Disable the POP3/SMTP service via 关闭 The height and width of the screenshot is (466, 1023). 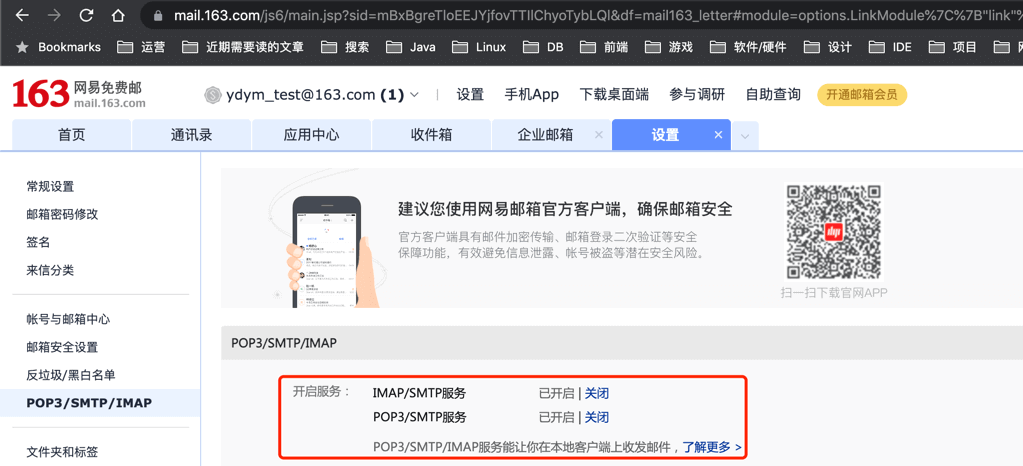pyautogui.click(x=597, y=417)
